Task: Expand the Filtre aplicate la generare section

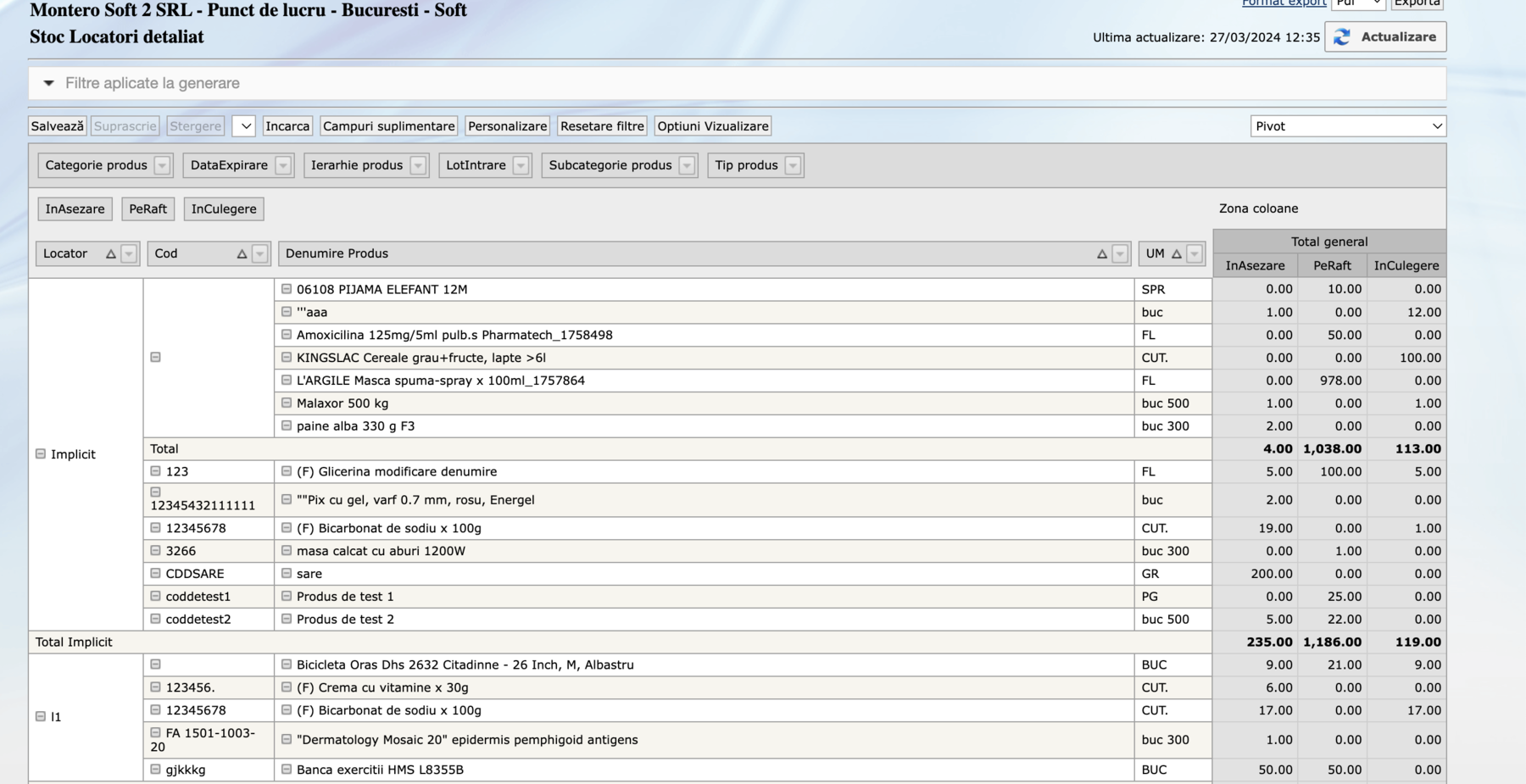Action: click(49, 83)
